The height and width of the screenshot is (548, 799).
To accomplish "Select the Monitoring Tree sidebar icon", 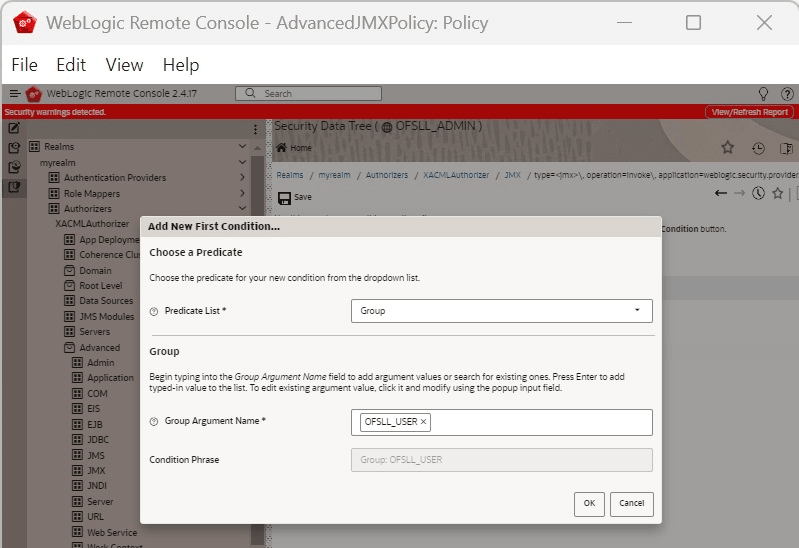I will (x=14, y=167).
